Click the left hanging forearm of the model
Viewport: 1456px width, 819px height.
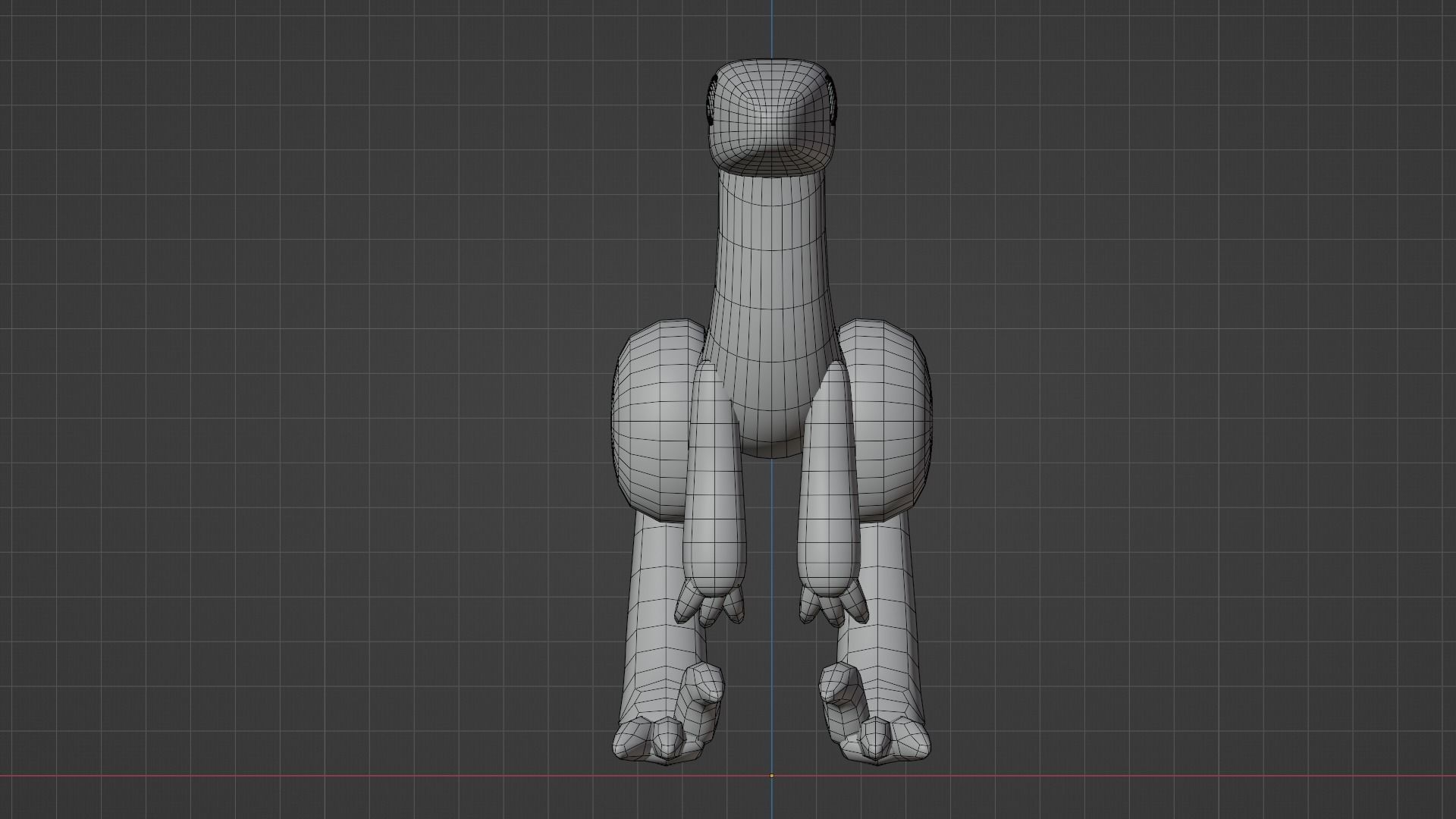pyautogui.click(x=713, y=478)
